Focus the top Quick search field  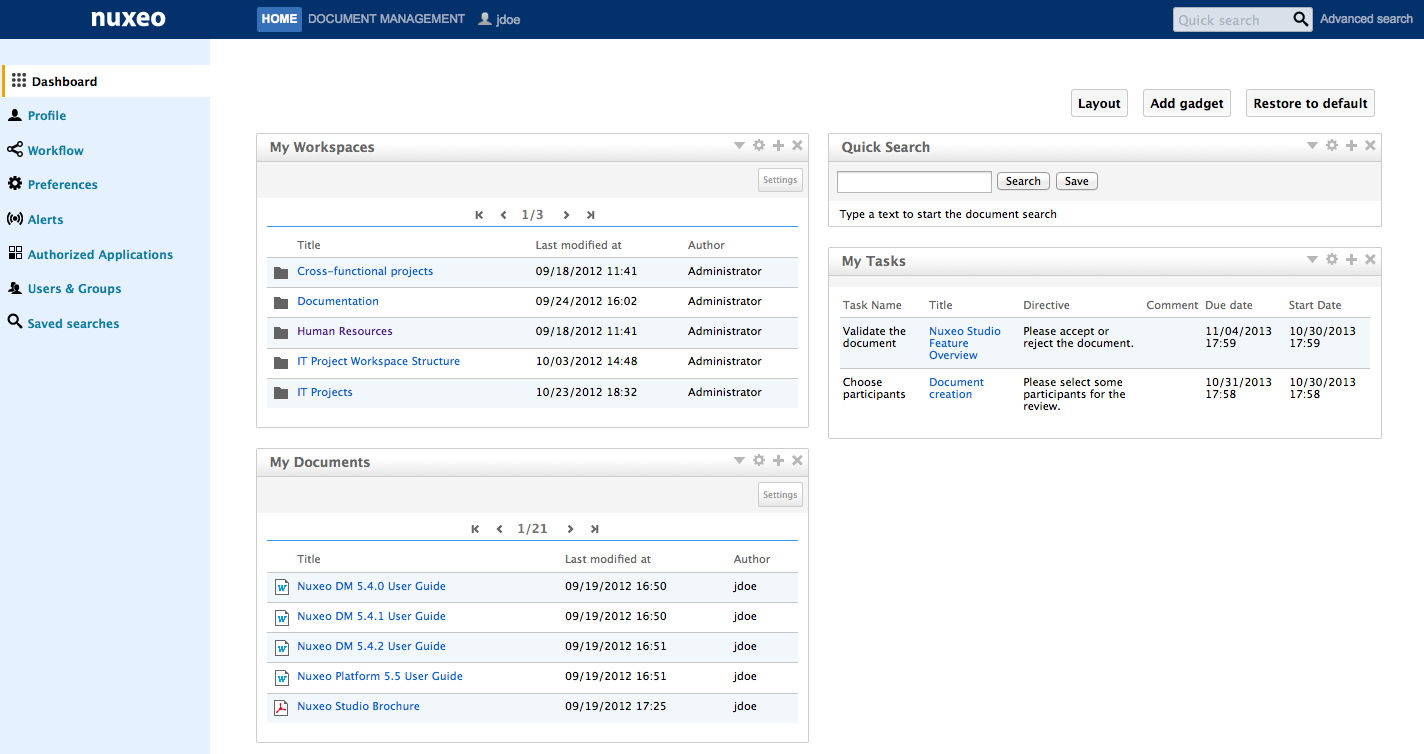click(x=1231, y=19)
